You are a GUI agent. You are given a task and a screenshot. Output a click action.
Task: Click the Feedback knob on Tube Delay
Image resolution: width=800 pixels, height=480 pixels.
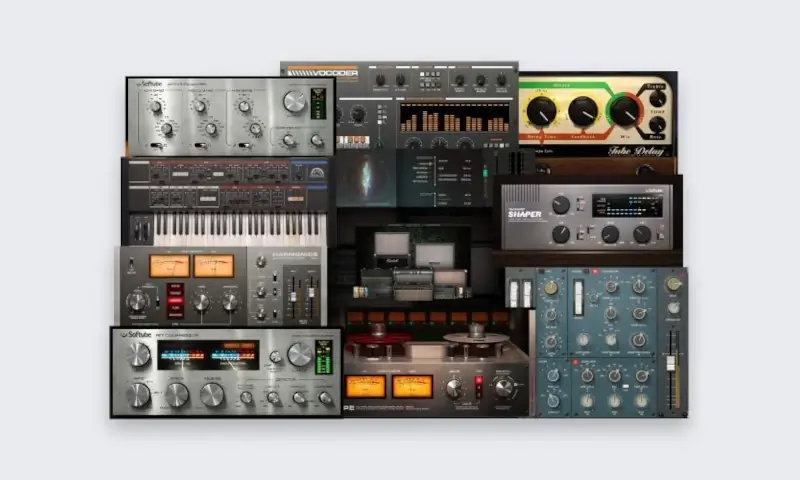[583, 111]
